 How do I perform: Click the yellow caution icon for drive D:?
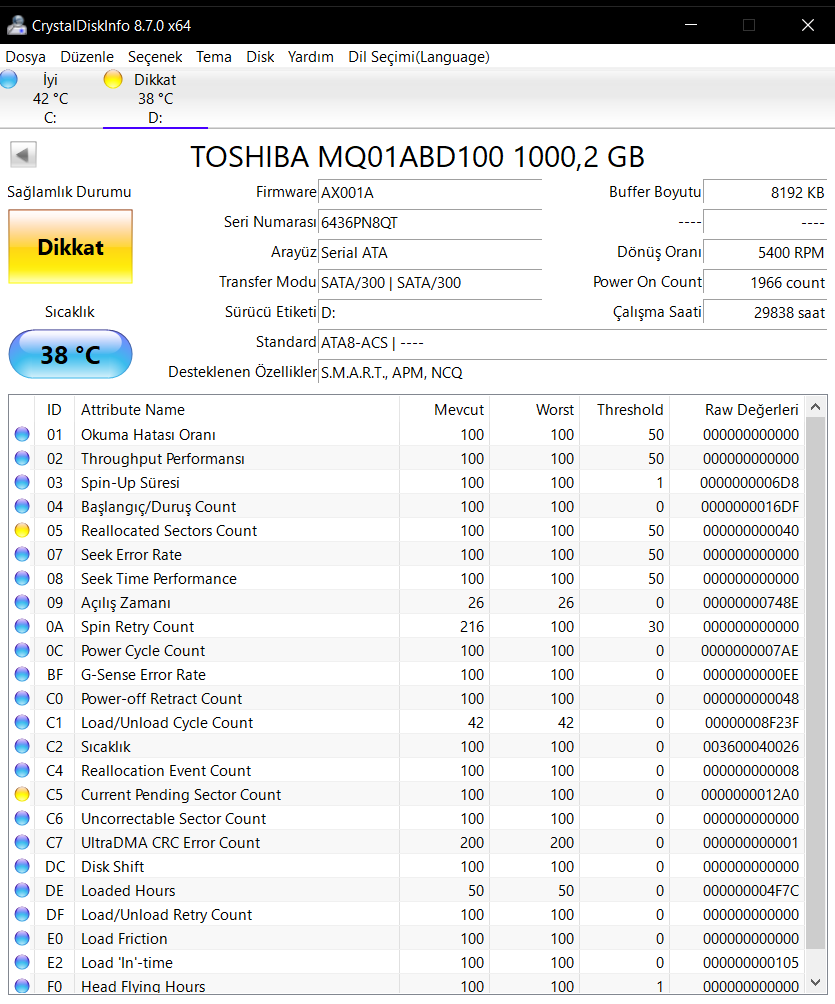(x=113, y=80)
